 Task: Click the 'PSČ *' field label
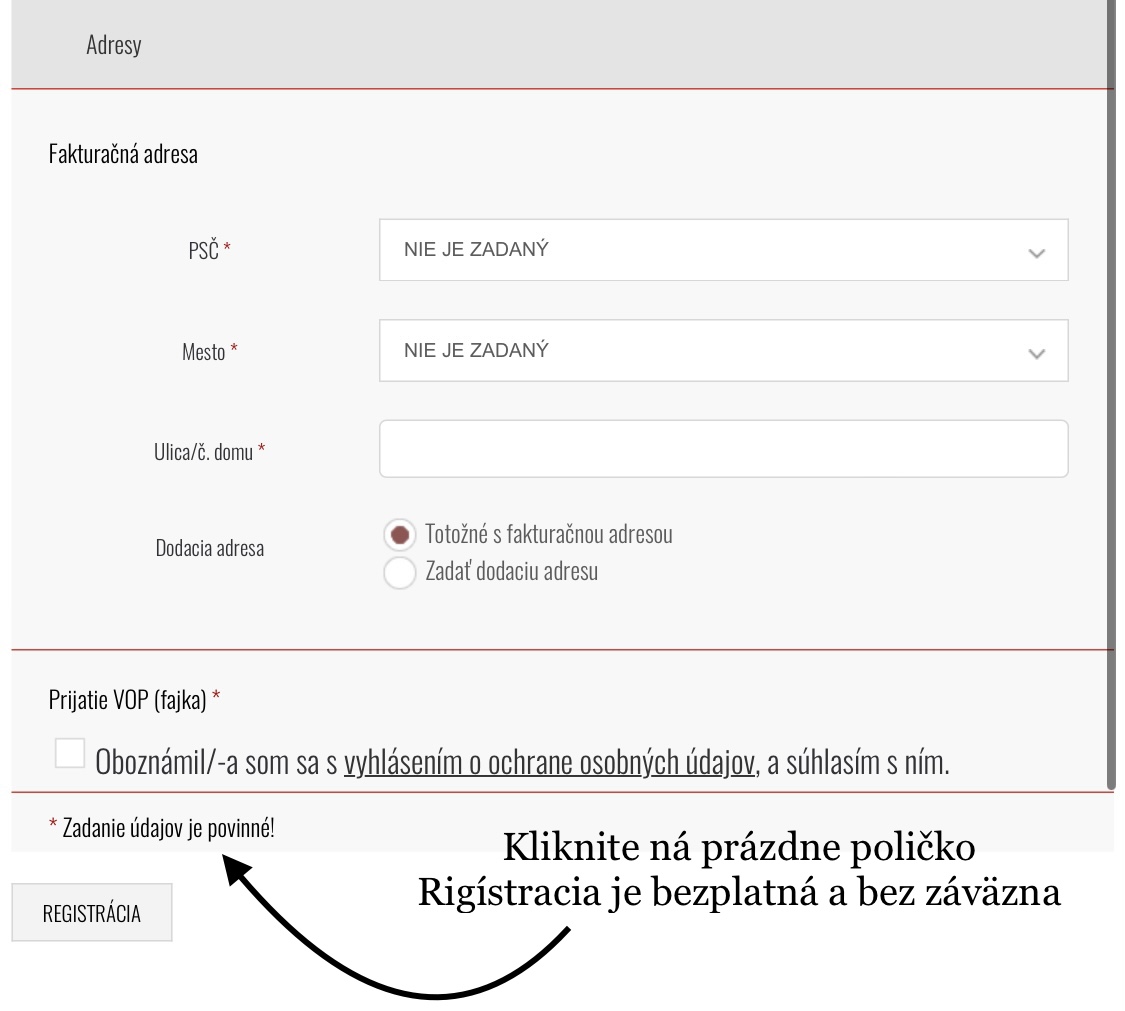coord(202,251)
